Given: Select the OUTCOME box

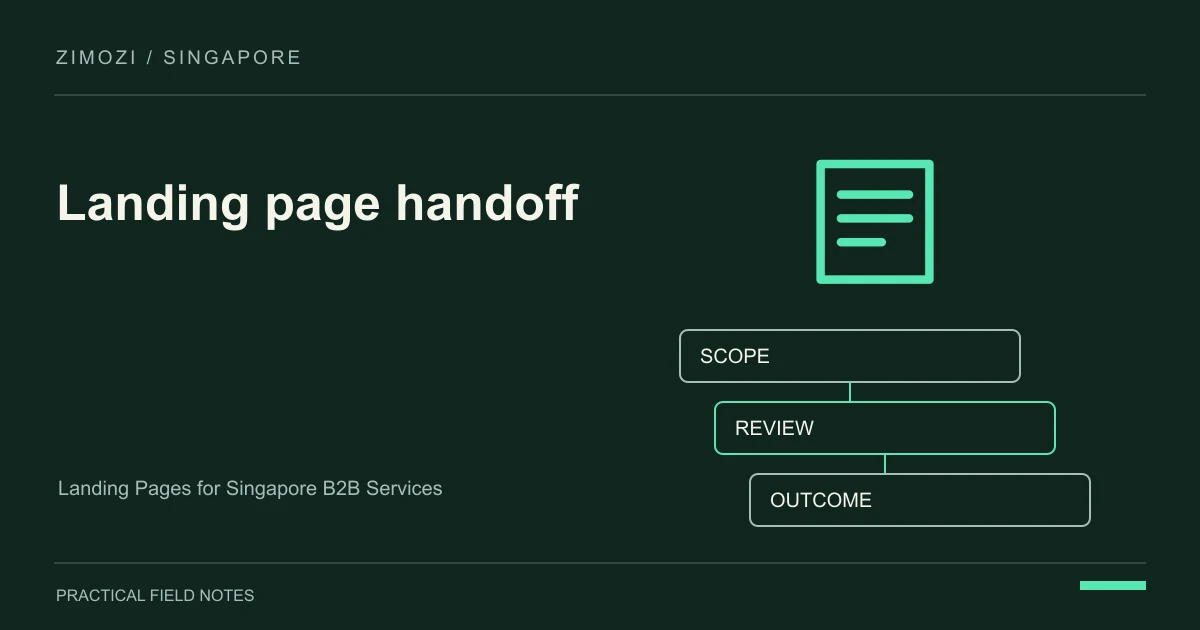Looking at the screenshot, I should pos(920,500).
